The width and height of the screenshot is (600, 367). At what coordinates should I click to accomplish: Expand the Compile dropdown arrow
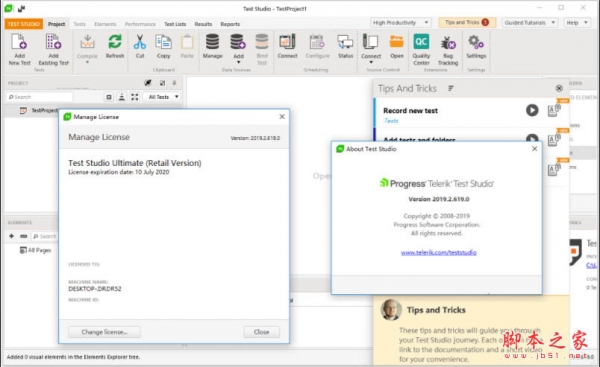87,62
